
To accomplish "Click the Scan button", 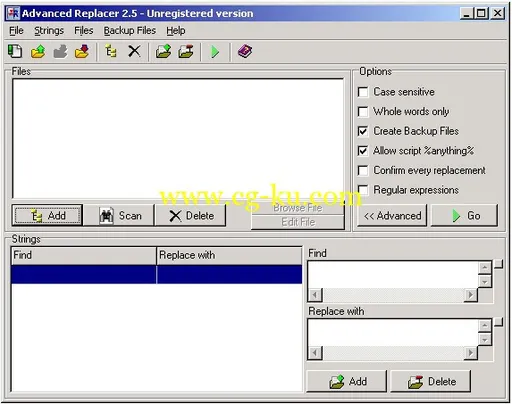I will click(120, 216).
